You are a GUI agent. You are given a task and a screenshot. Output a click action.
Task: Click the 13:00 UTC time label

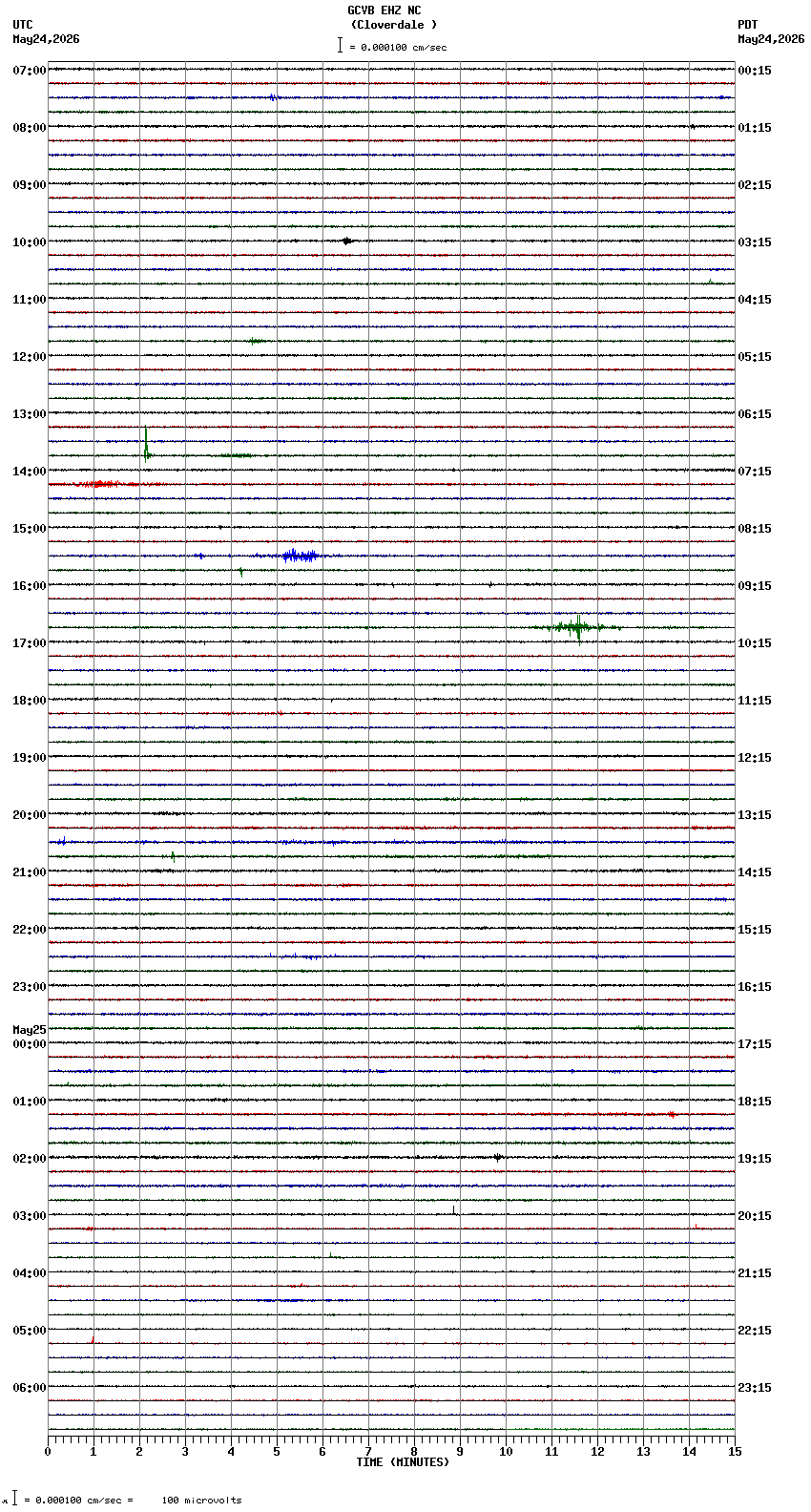pyautogui.click(x=30, y=414)
